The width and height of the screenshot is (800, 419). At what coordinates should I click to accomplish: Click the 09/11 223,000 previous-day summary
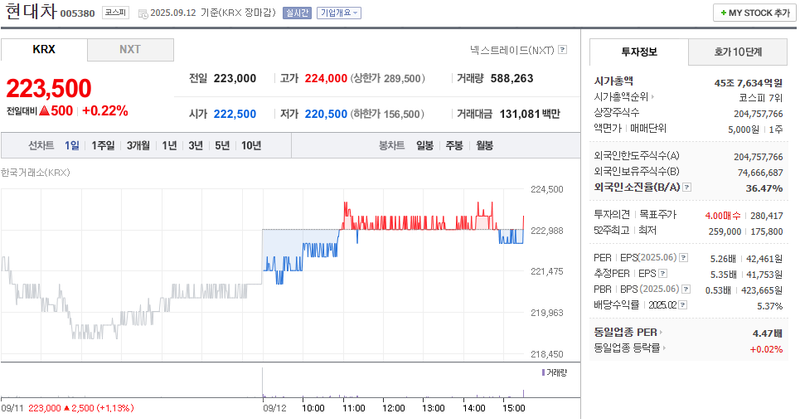pyautogui.click(x=67, y=408)
